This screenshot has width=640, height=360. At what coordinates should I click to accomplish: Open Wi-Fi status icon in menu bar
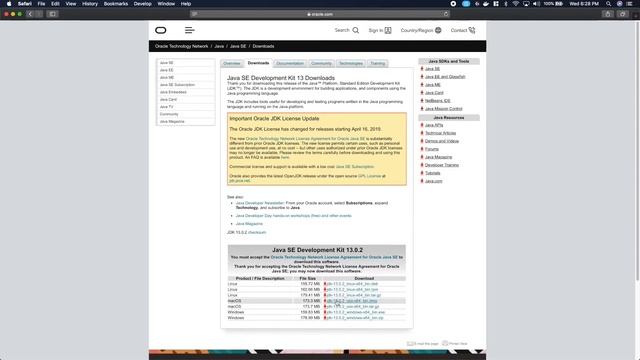click(516, 4)
